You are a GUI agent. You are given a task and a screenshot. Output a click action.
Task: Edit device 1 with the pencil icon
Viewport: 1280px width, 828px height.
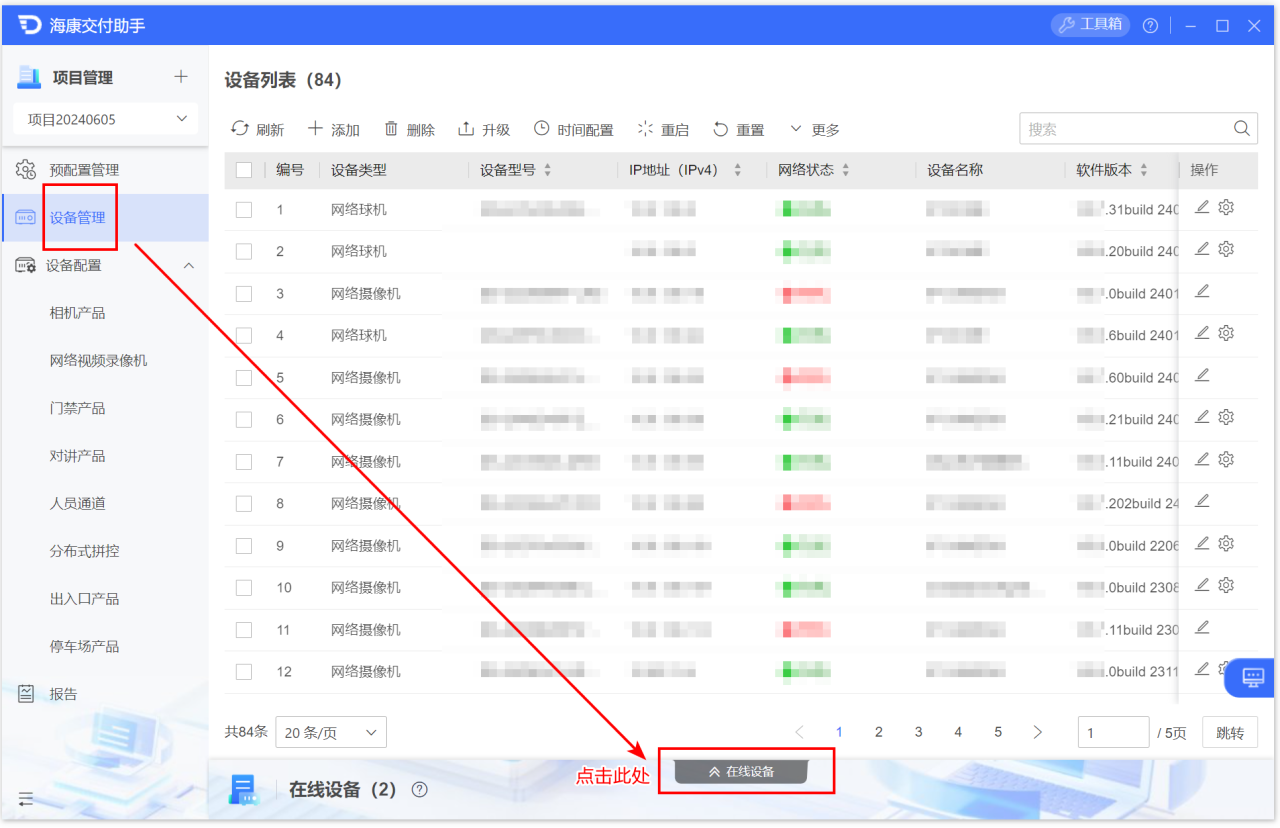point(1202,207)
